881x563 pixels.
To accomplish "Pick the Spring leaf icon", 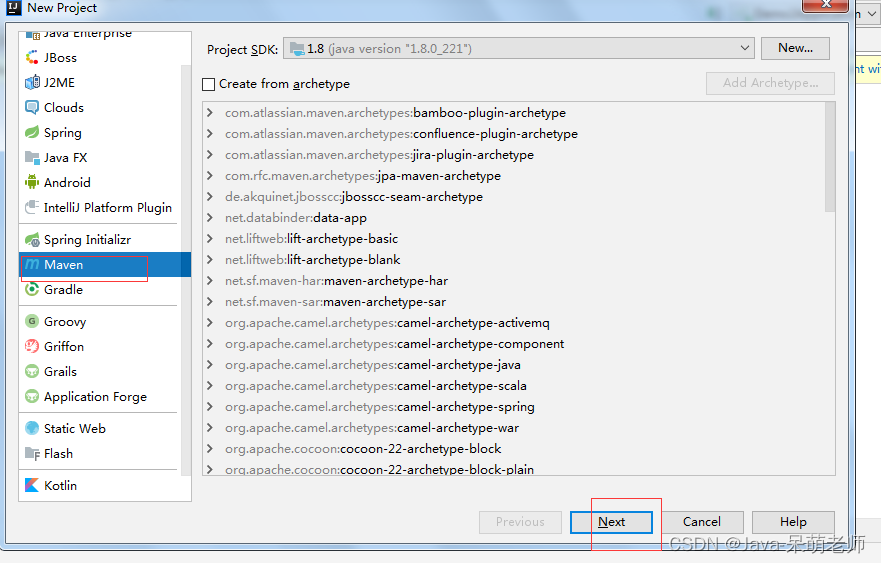I will click(x=32, y=133).
